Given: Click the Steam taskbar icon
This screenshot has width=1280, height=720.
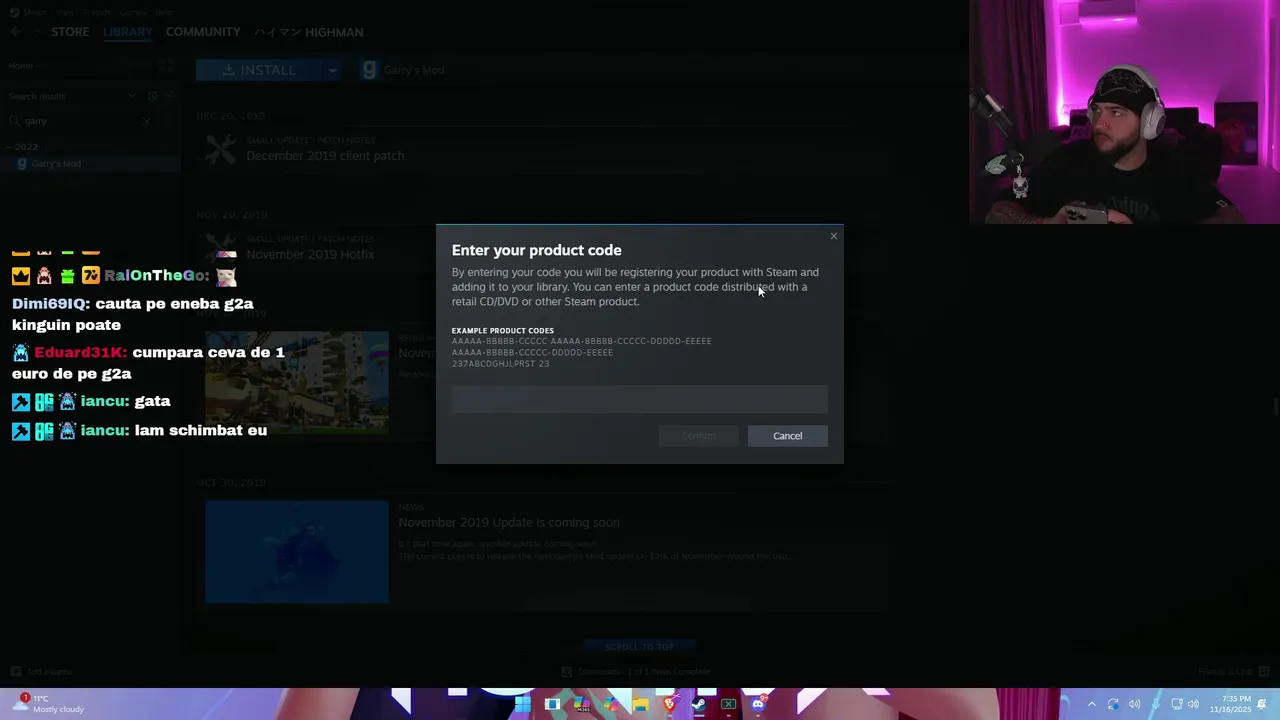Looking at the screenshot, I should click(x=698, y=704).
